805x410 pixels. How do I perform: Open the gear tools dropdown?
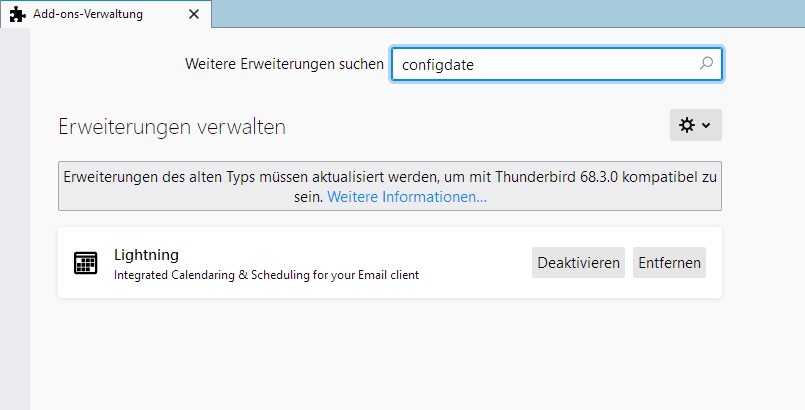696,125
